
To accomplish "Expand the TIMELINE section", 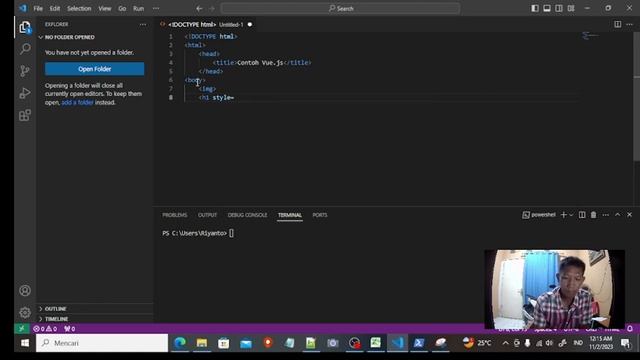I will 96,319.
